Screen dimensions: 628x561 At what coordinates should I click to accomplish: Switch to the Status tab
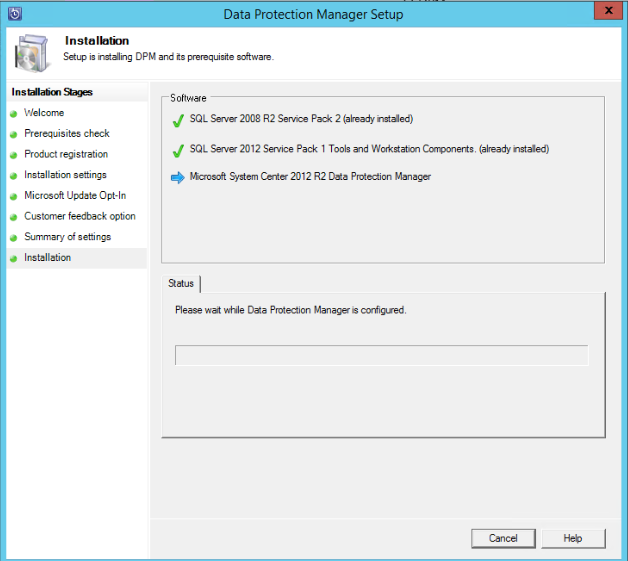(181, 284)
